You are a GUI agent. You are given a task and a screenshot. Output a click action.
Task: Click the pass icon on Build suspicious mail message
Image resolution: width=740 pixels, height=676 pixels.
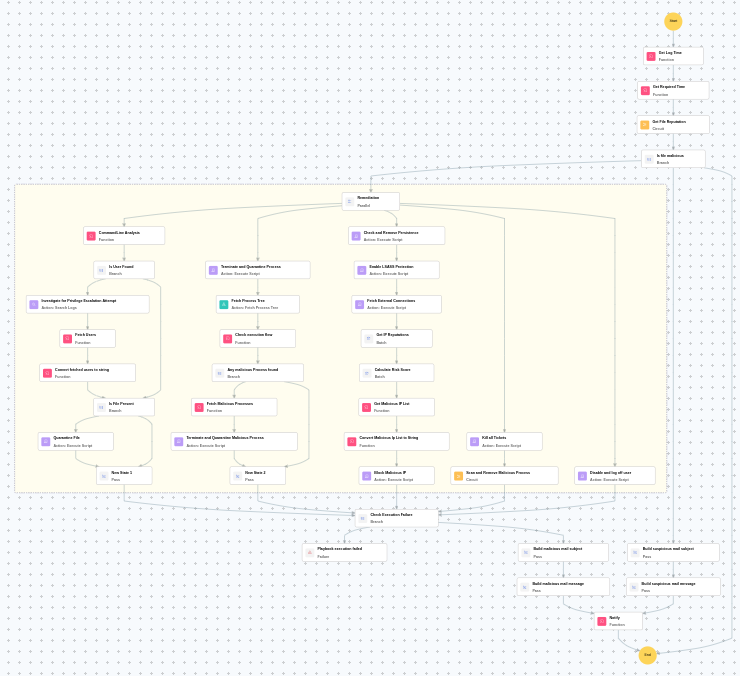pos(634,587)
